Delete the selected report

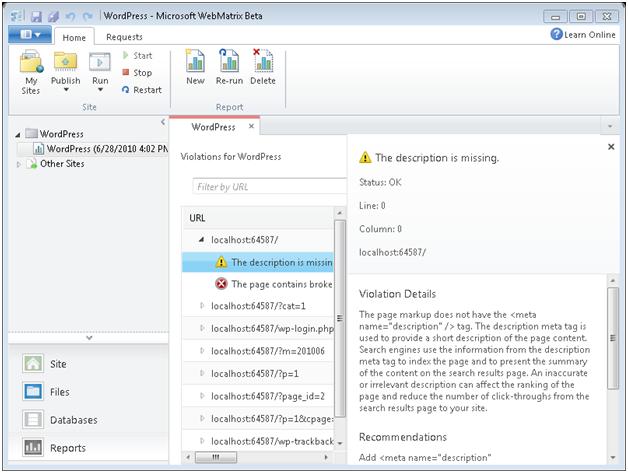tap(263, 67)
